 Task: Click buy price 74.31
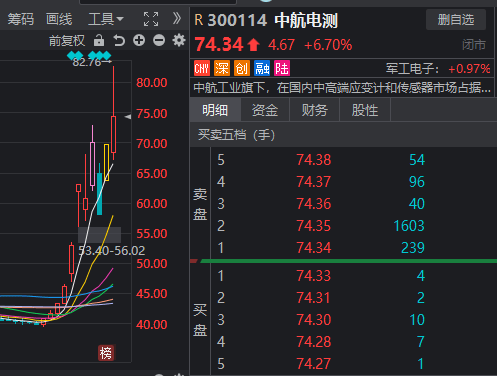314,298
